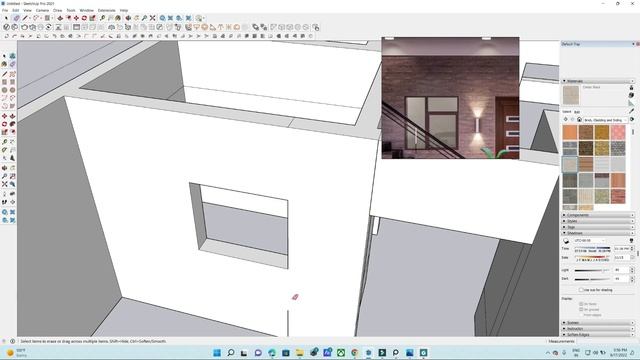Open Windows Start menu on taskbar
Viewport: 640px width, 360px height.
click(217, 353)
